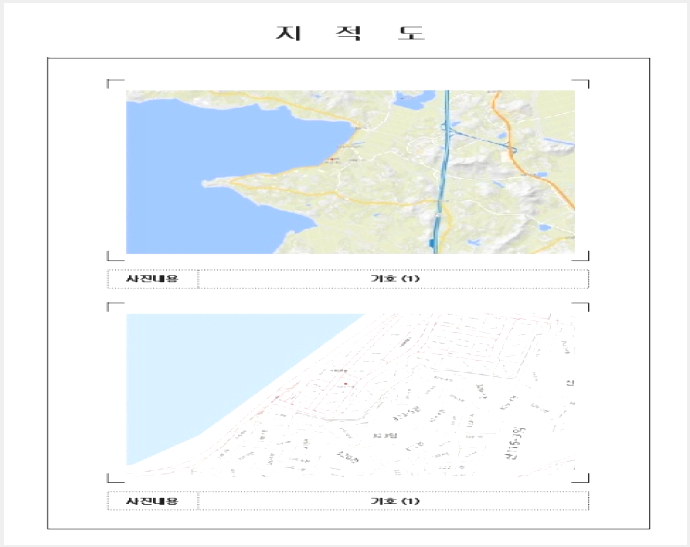
Task: Click the document title 지 적 도
Action: tap(350, 33)
